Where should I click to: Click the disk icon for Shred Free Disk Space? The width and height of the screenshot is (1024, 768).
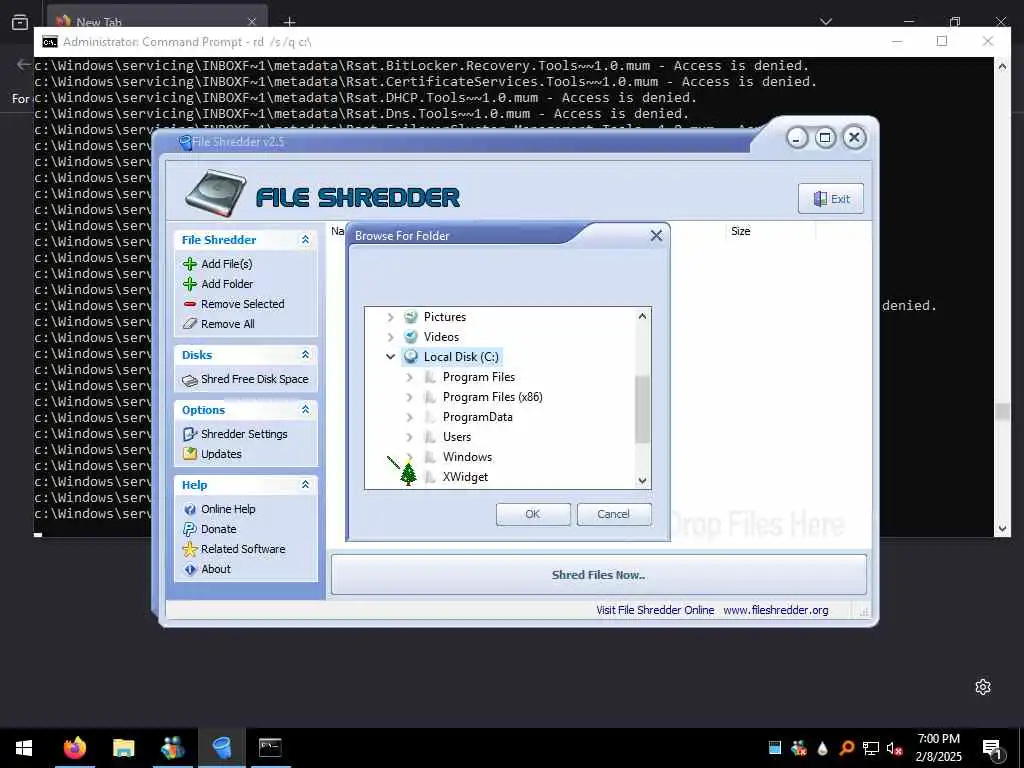[x=189, y=379]
